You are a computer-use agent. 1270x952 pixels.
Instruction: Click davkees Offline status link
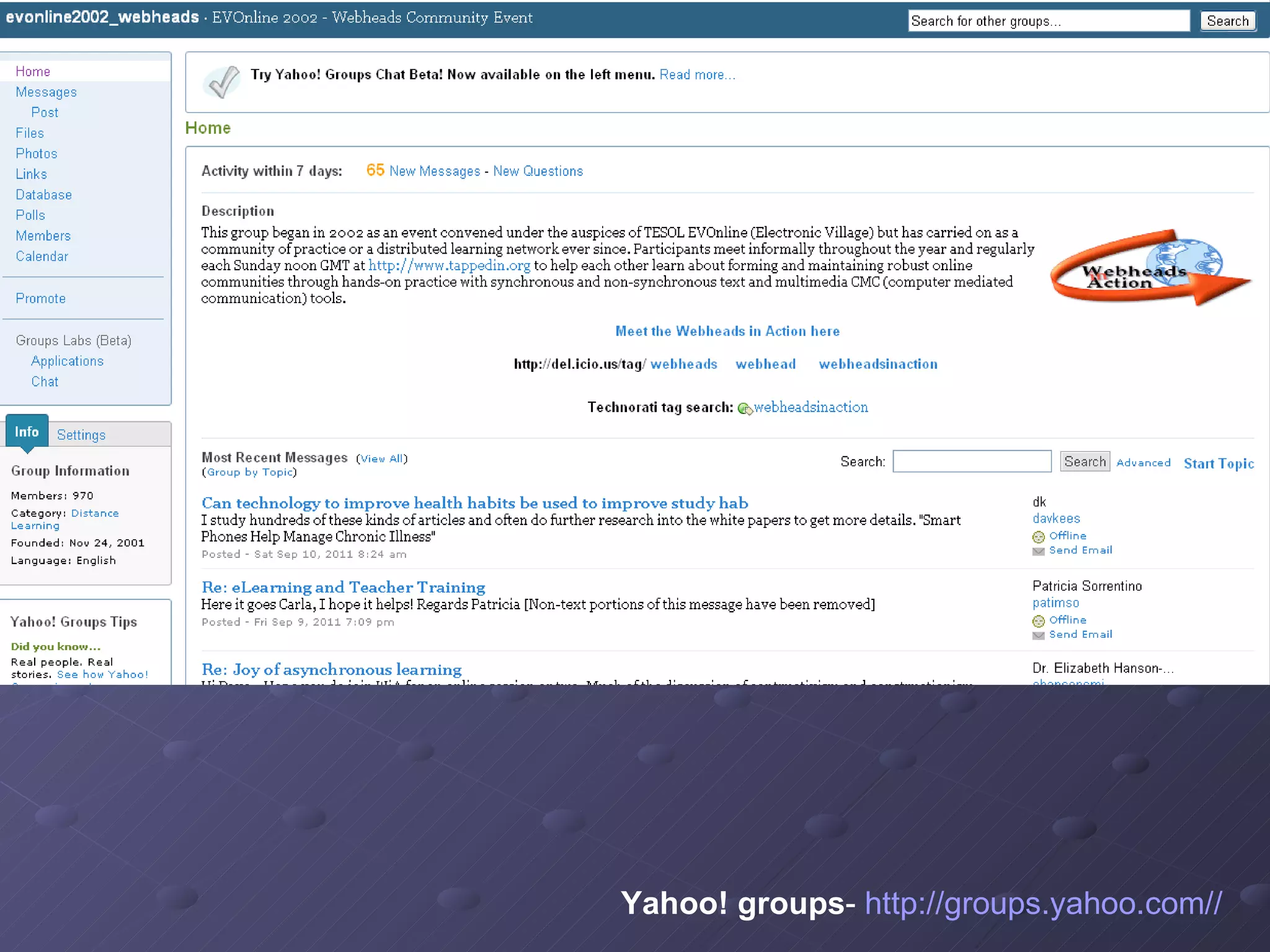pyautogui.click(x=1067, y=535)
